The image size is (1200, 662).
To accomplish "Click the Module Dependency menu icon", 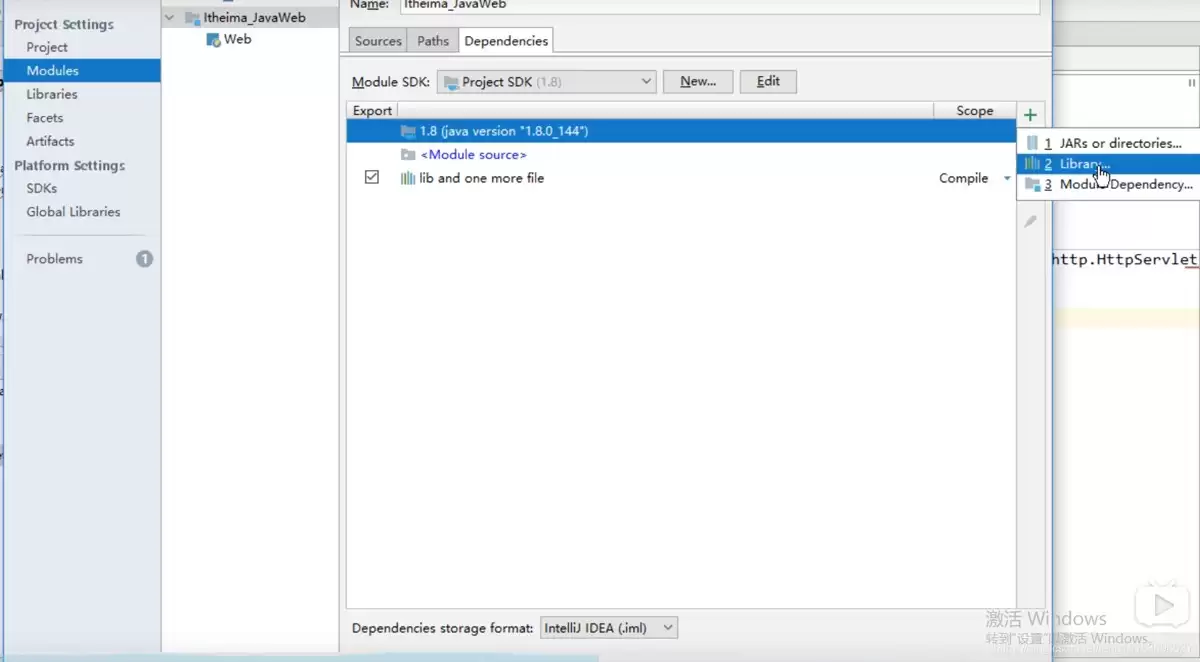I will 1032,184.
